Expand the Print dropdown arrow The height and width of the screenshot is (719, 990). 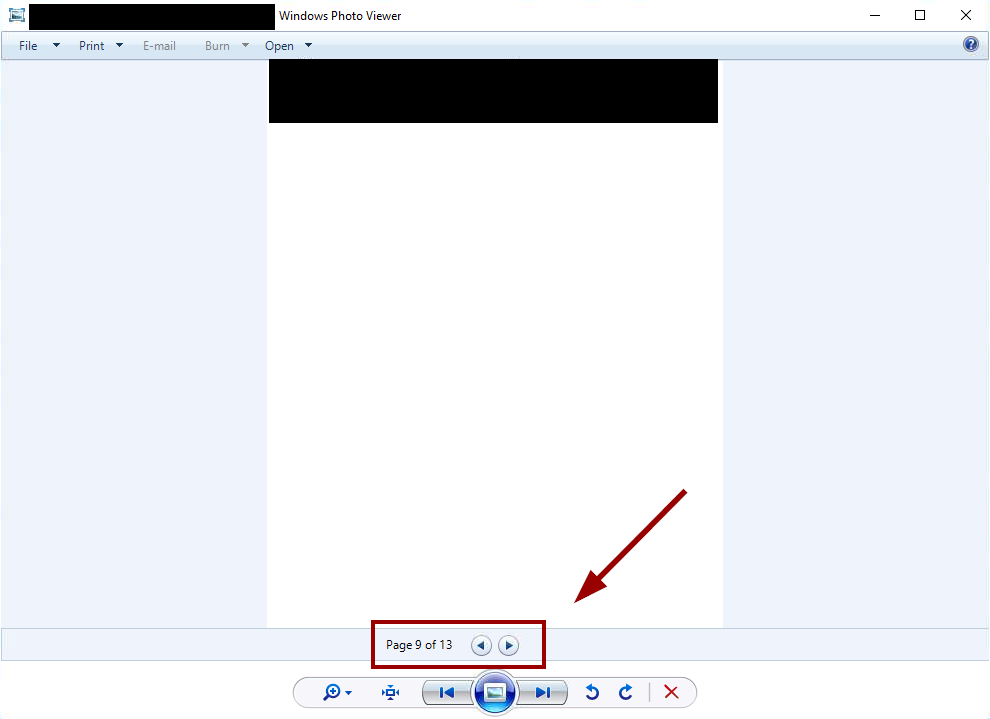[119, 45]
